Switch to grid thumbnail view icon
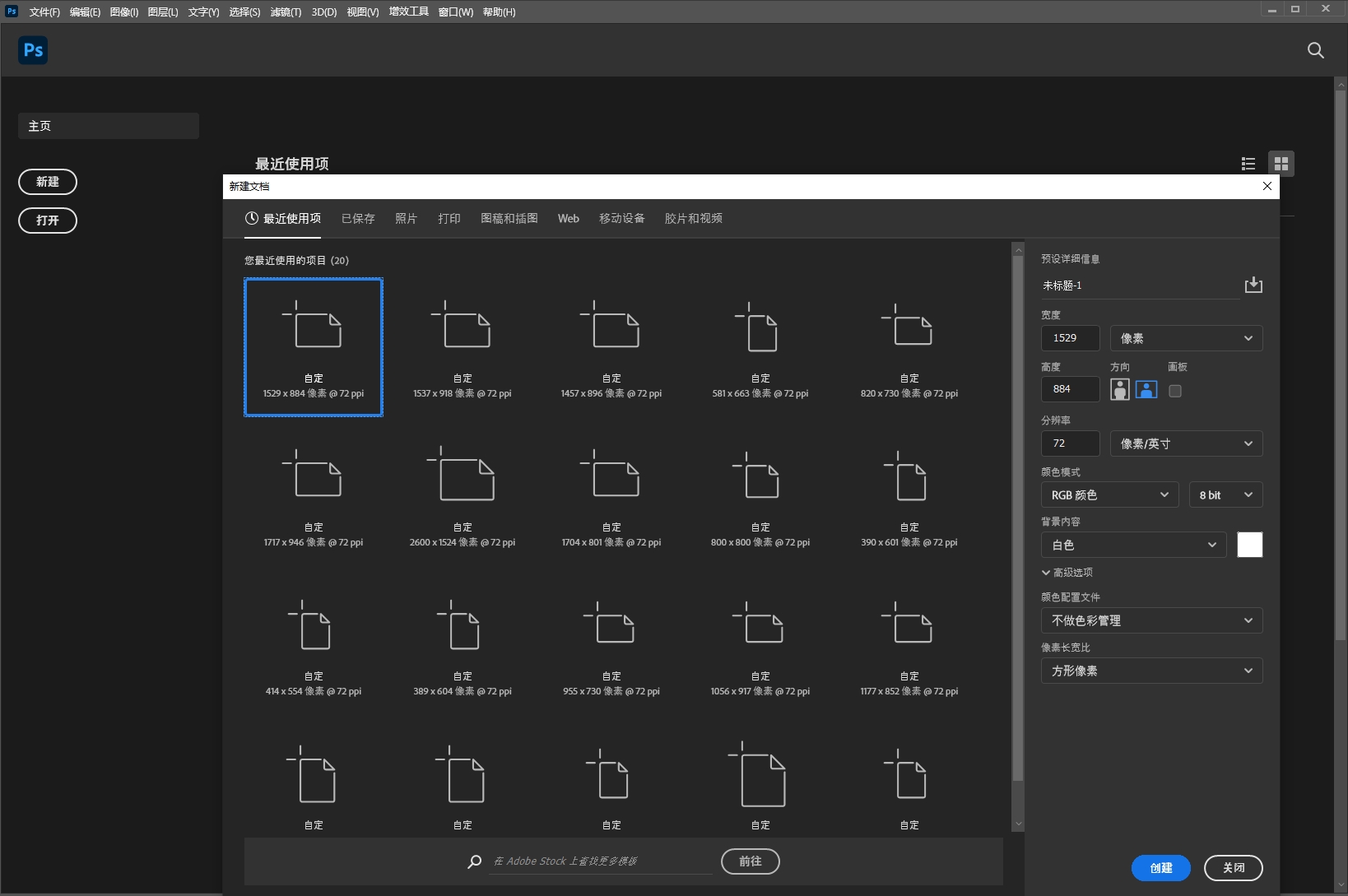The height and width of the screenshot is (896, 1348). tap(1281, 164)
